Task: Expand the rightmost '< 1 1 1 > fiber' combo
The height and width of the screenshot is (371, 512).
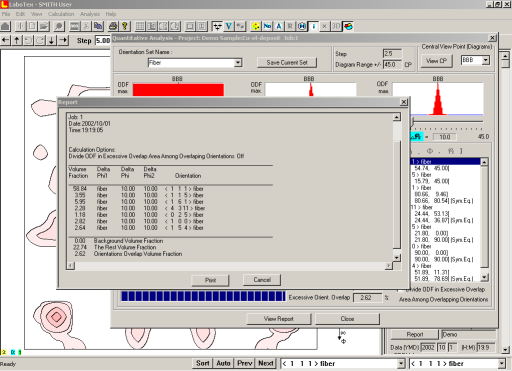Action: click(502, 364)
